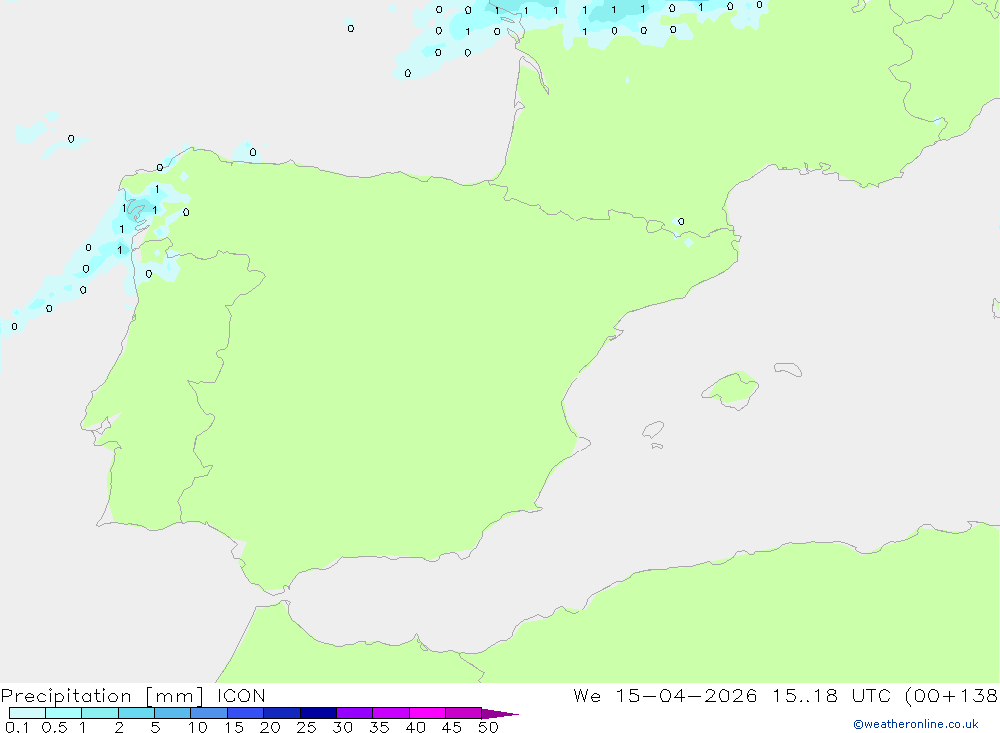The height and width of the screenshot is (733, 1000).
Task: Click the legend label "25"
Action: tap(307, 727)
